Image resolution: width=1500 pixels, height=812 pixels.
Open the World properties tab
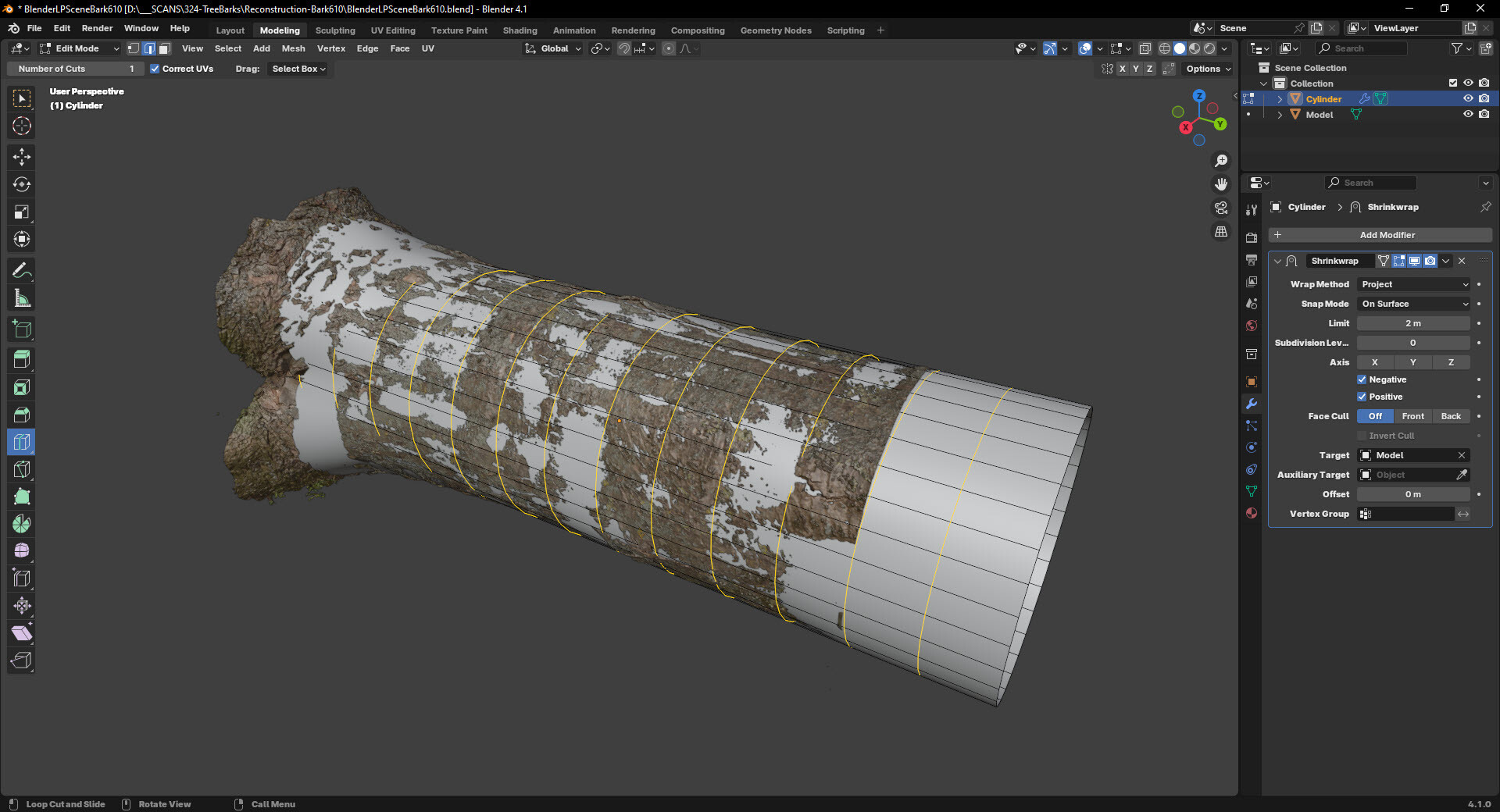(x=1252, y=326)
